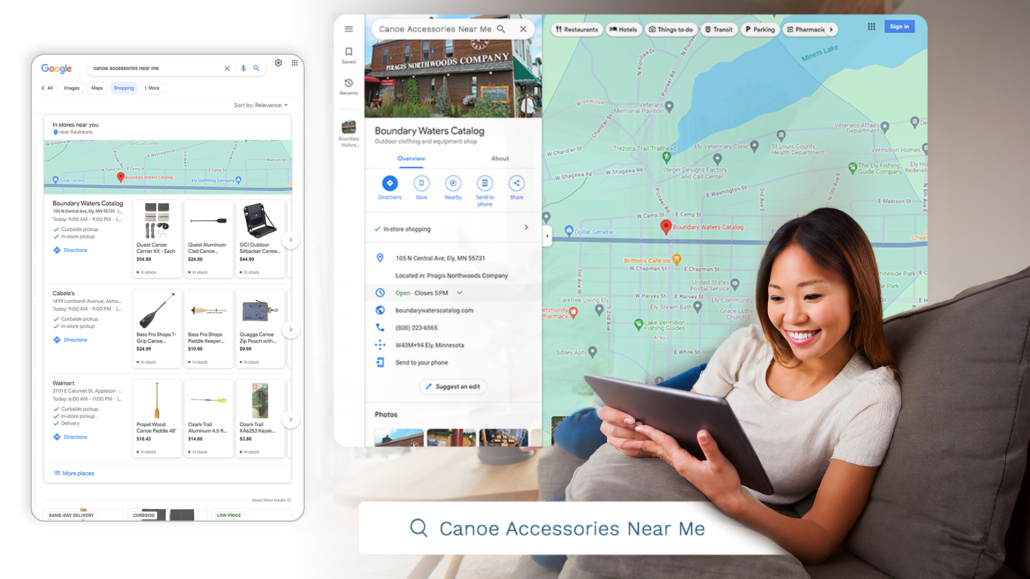Select the Shopping tab in Google search
Viewport: 1030px width, 579px height.
point(123,88)
